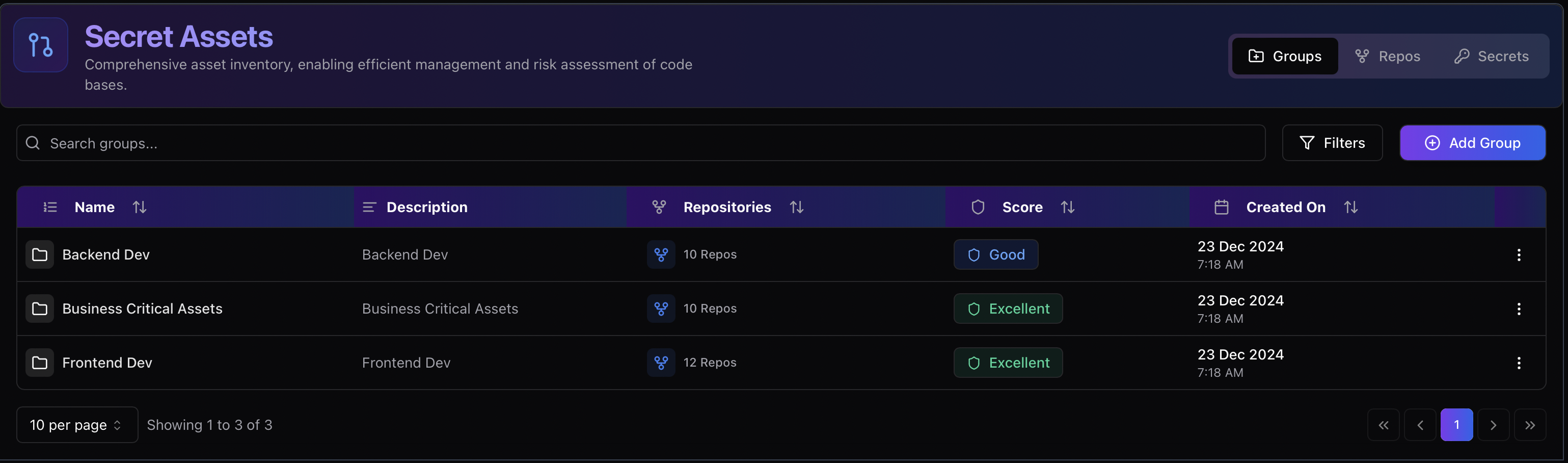Image resolution: width=1568 pixels, height=463 pixels.
Task: Open the Filters panel
Action: point(1332,143)
